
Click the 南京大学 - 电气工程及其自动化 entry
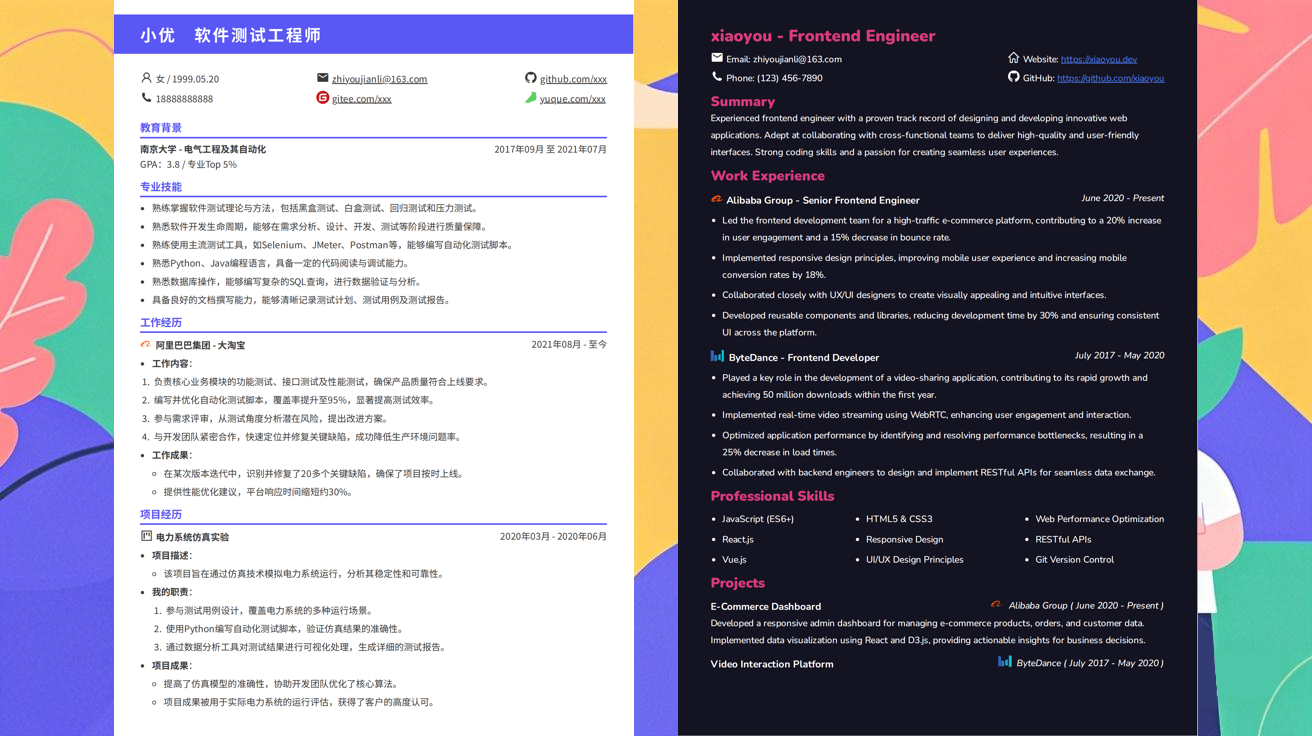coord(203,149)
